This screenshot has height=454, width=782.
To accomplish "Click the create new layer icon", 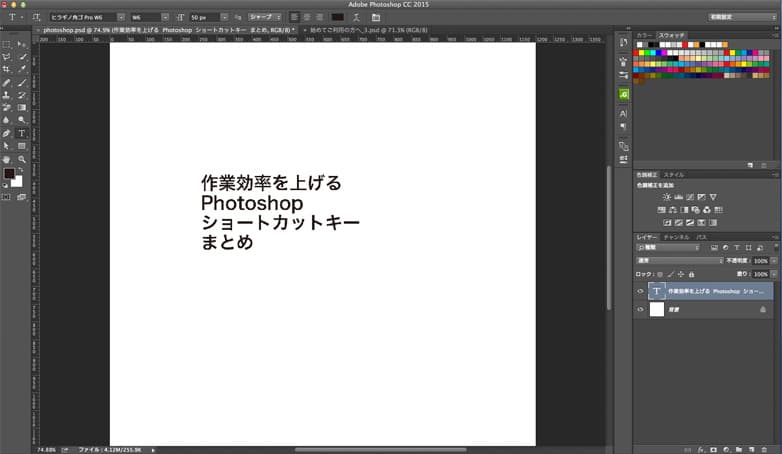I will (x=752, y=450).
